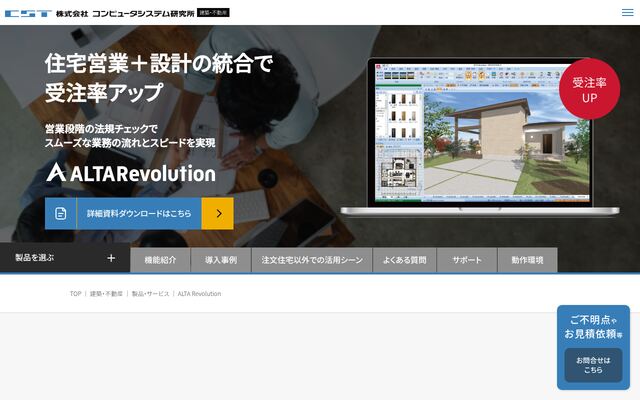Open the hamburger menu icon
Viewport: 640px width, 400px height.
tap(627, 13)
